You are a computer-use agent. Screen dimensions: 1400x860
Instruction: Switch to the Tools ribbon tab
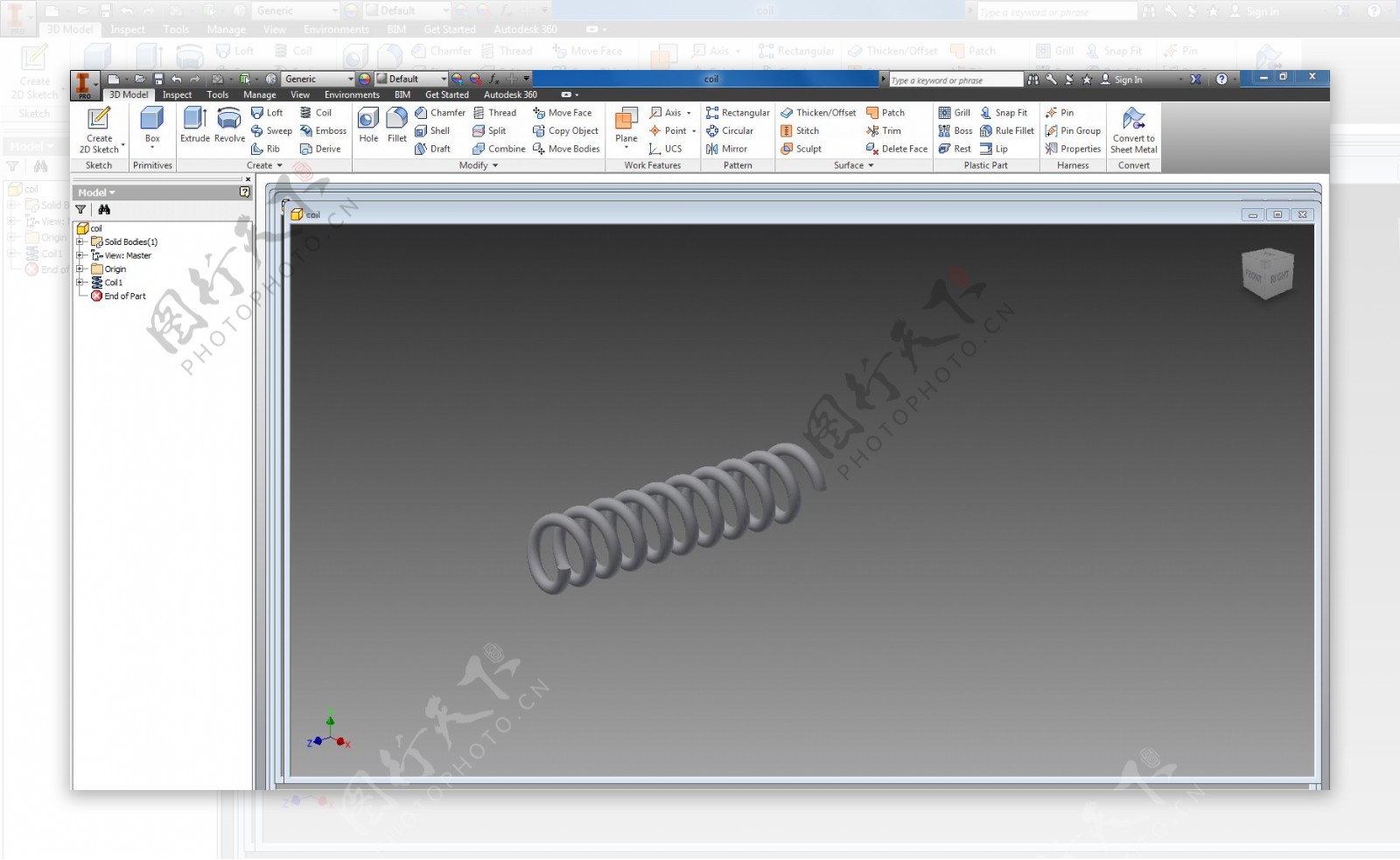point(218,94)
